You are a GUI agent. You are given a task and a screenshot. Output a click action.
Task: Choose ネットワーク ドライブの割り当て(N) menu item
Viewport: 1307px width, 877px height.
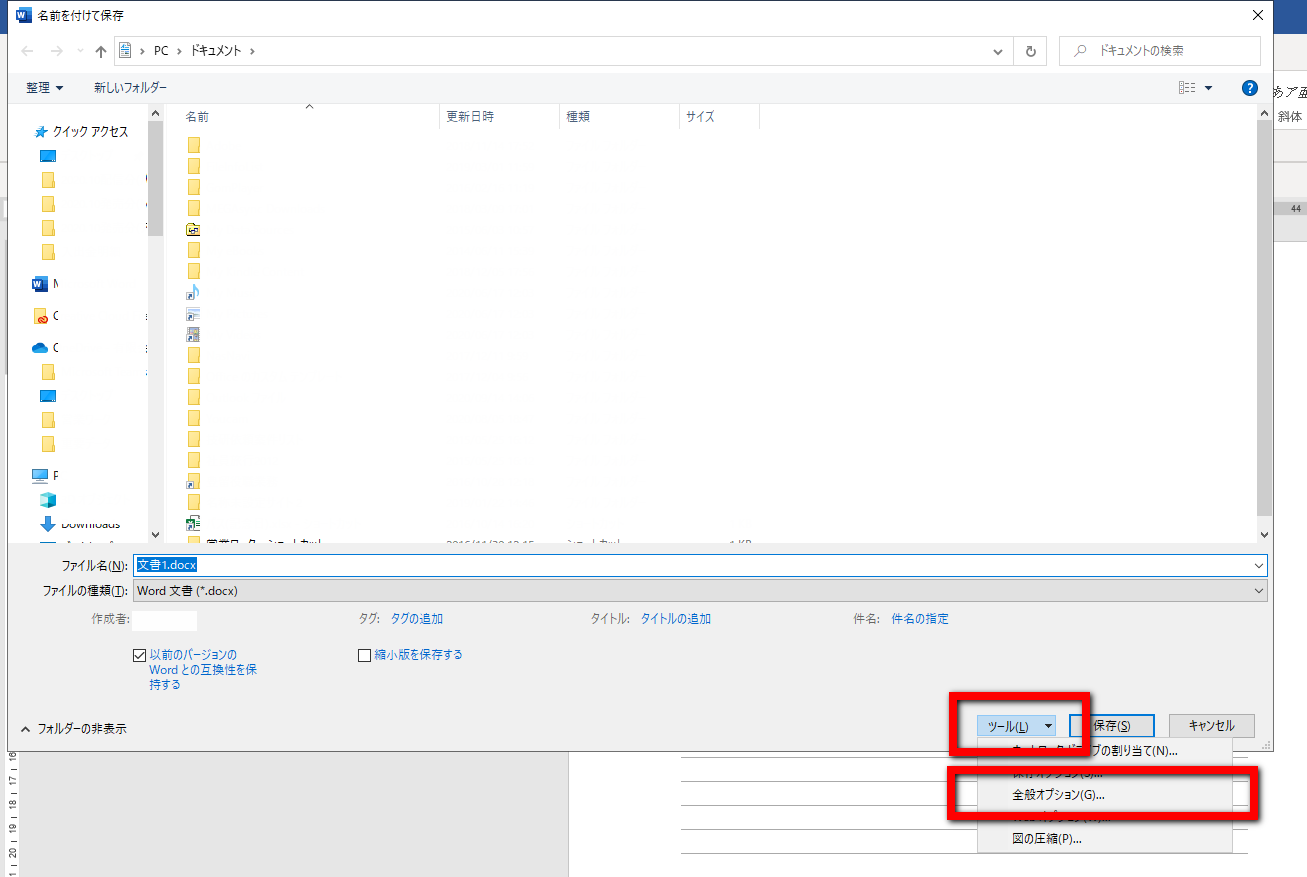(1104, 750)
